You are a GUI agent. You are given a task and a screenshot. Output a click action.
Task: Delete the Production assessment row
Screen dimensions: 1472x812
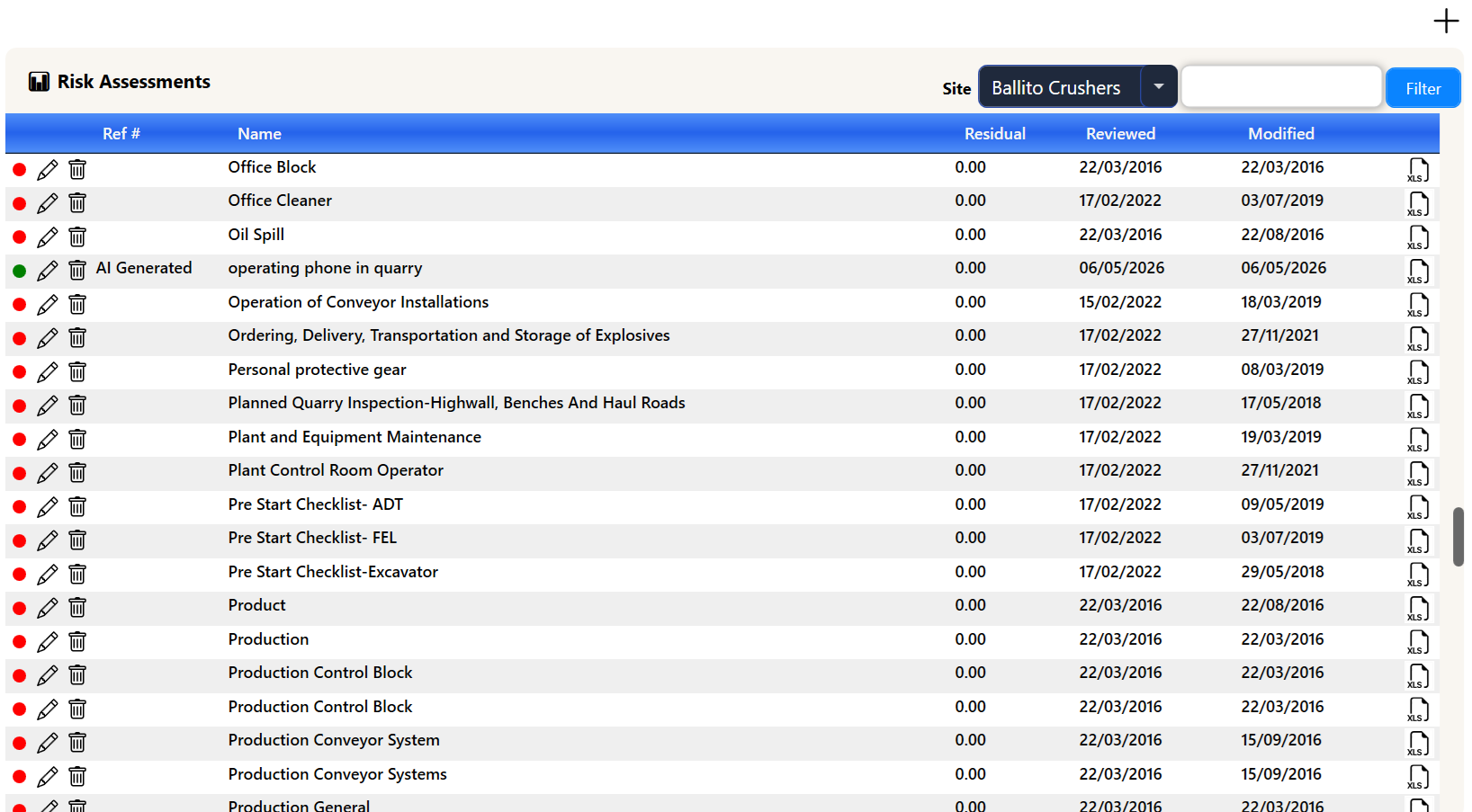pyautogui.click(x=77, y=641)
